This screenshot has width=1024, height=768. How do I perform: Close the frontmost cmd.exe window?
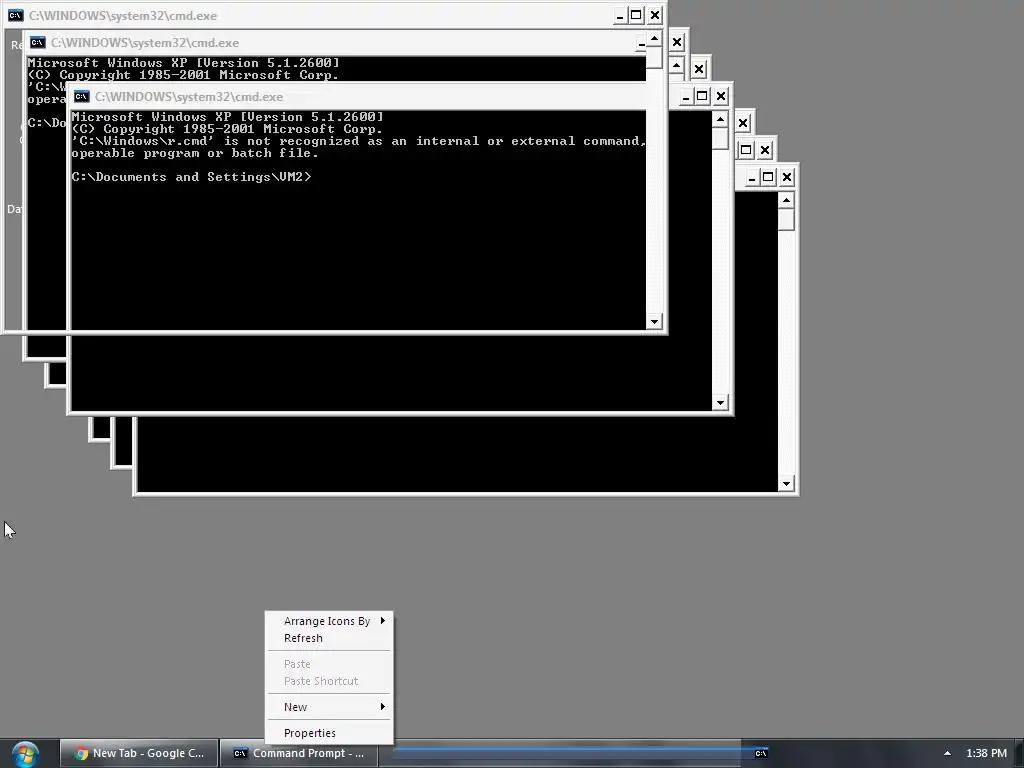(655, 16)
